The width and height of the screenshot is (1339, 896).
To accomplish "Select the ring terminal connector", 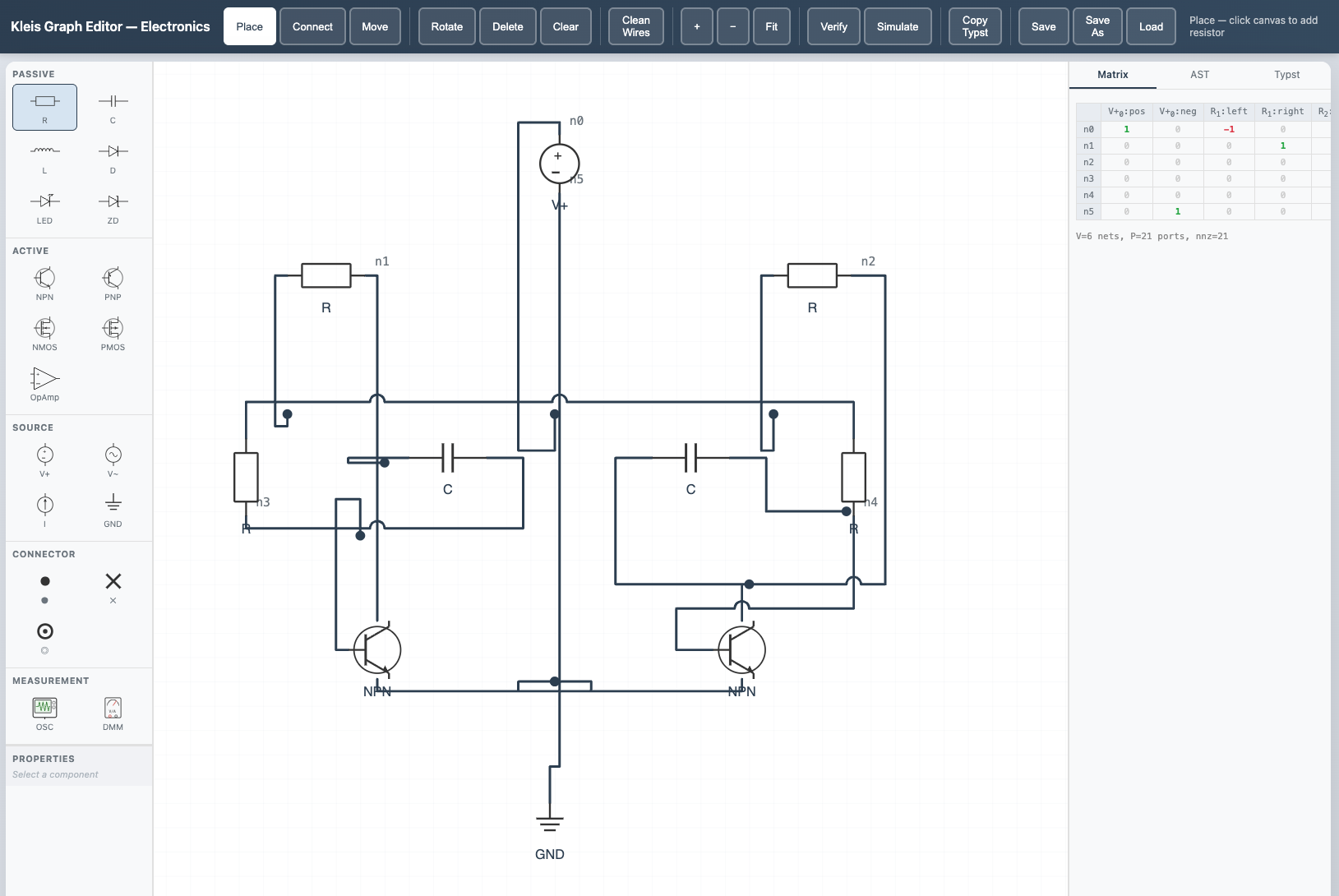I will pos(44,637).
